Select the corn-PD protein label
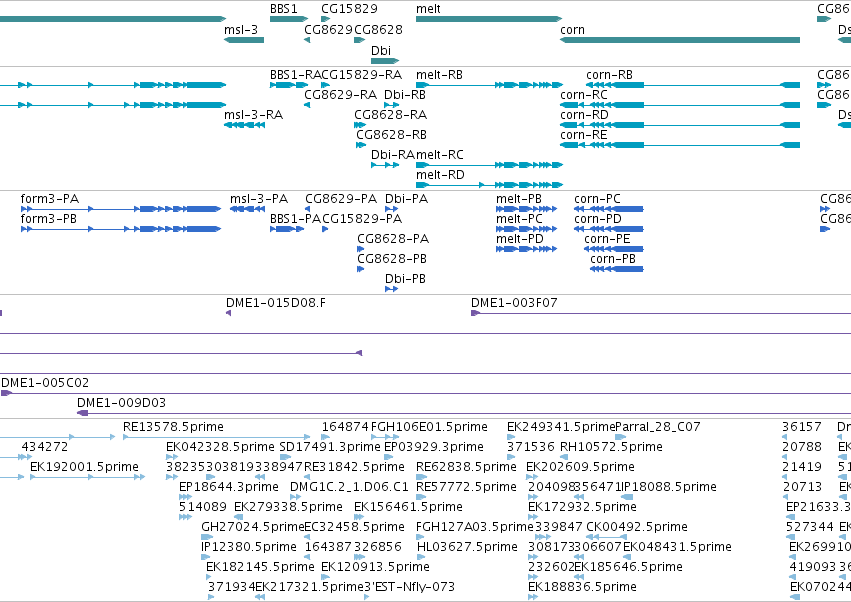 tap(598, 219)
